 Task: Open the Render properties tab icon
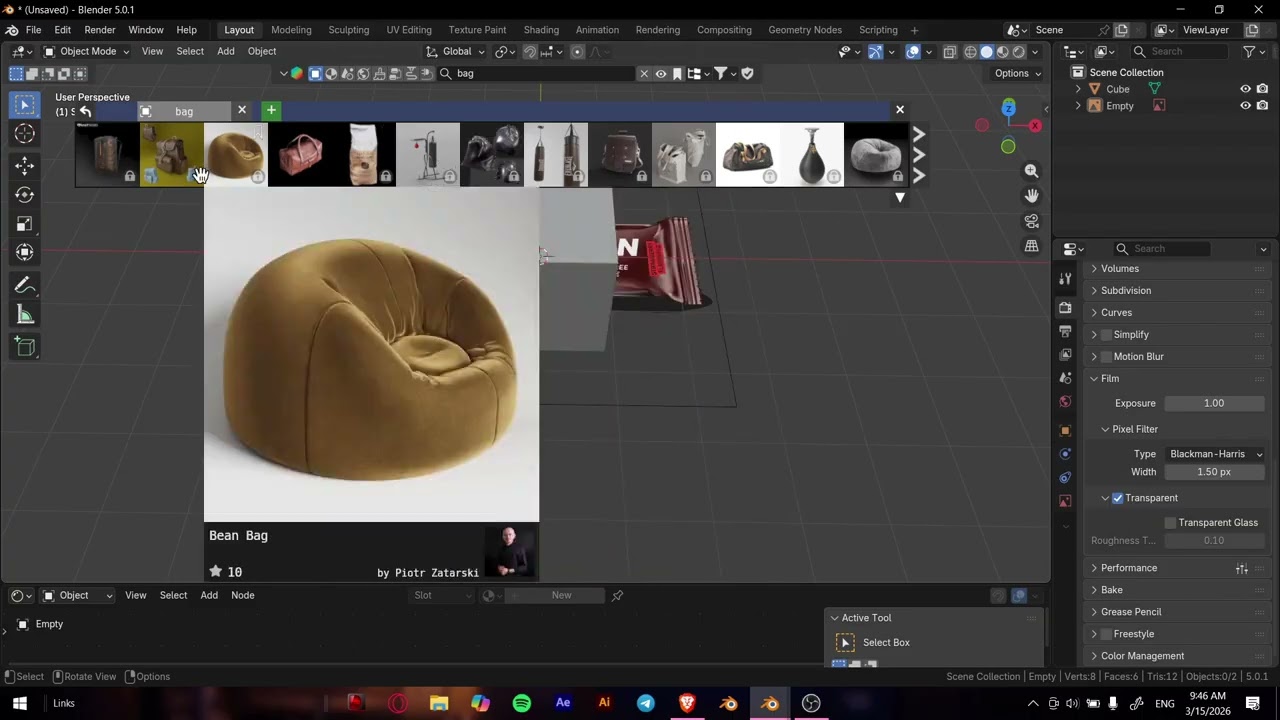pyautogui.click(x=1065, y=307)
